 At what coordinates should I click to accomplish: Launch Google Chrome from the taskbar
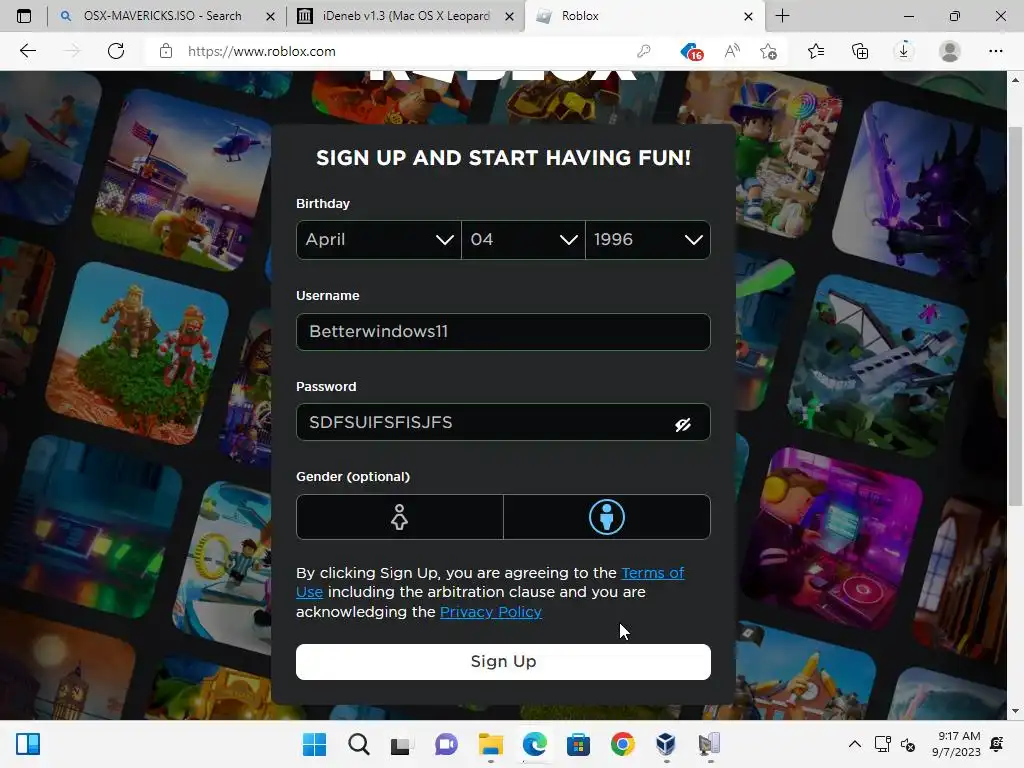(622, 744)
